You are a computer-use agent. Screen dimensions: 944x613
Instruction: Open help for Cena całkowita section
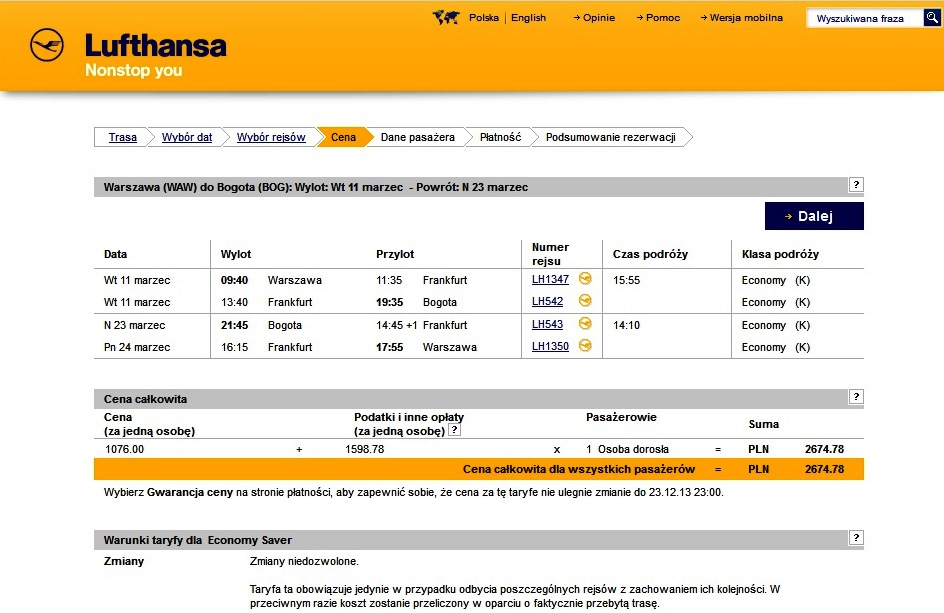click(856, 397)
